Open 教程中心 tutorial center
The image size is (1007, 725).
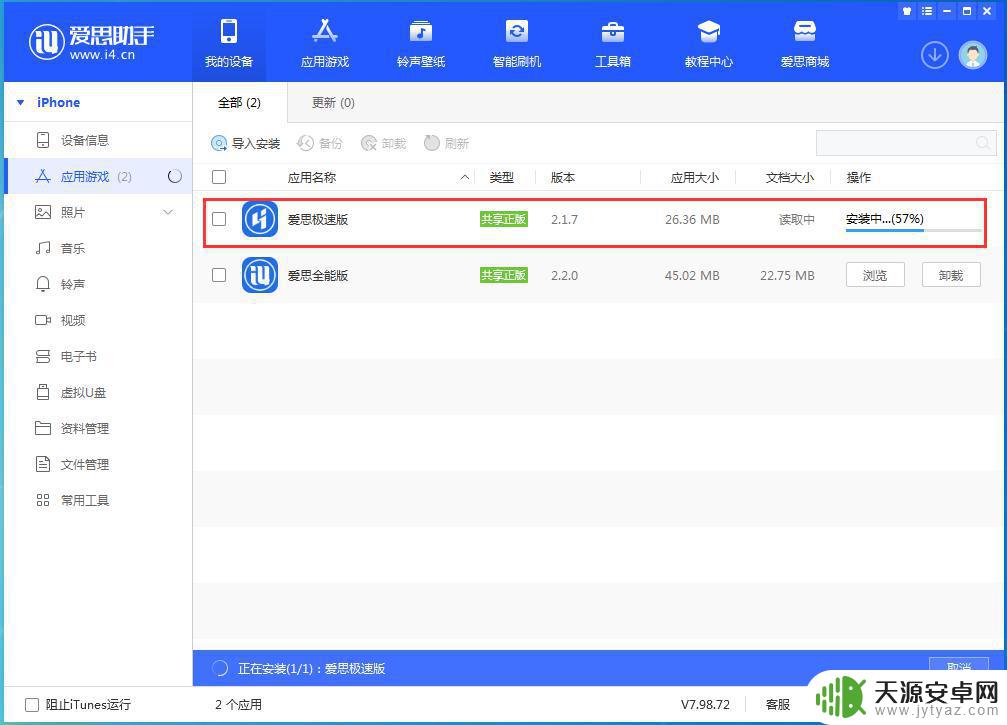coord(708,42)
